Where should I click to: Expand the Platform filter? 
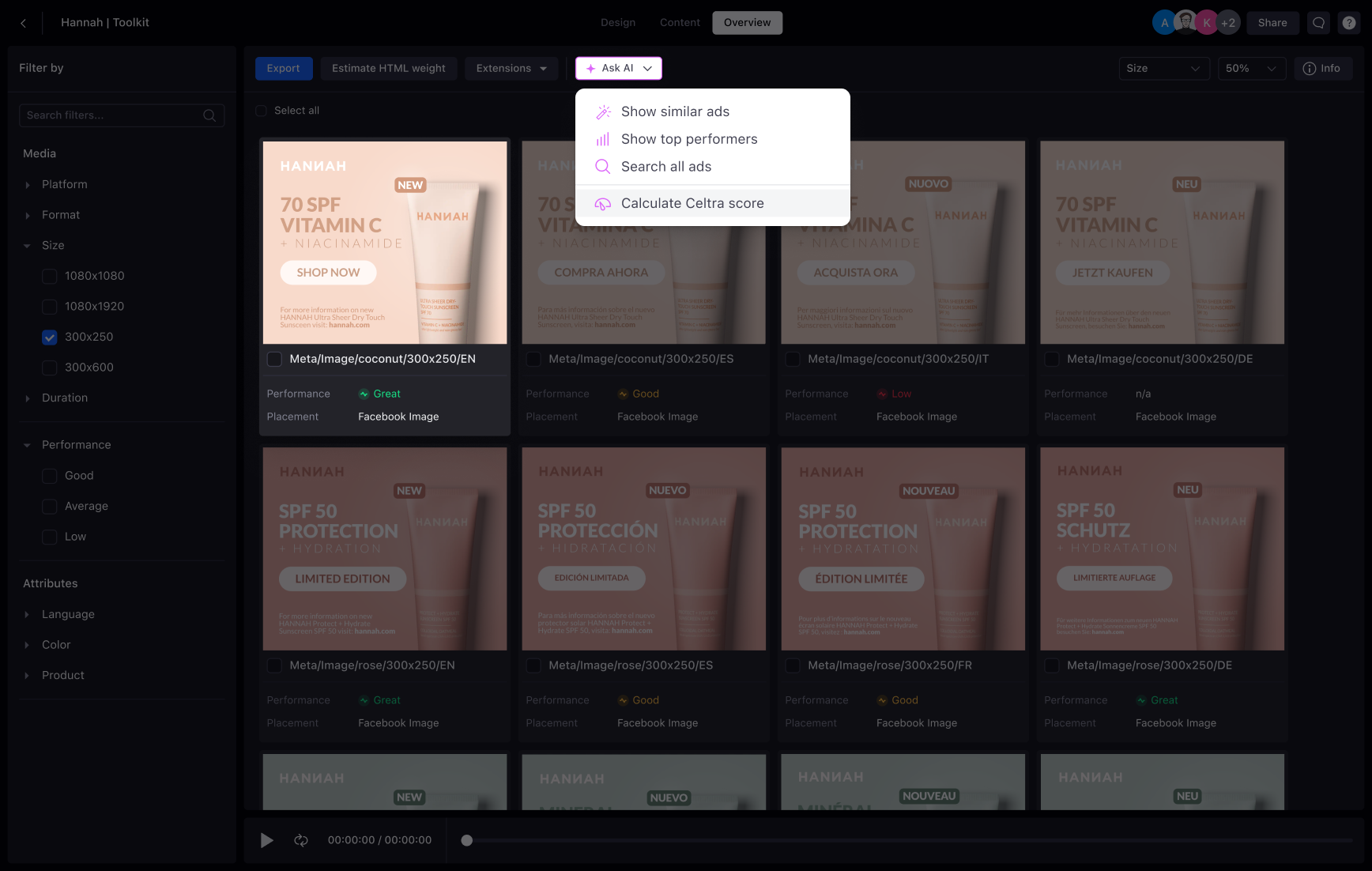tap(27, 185)
